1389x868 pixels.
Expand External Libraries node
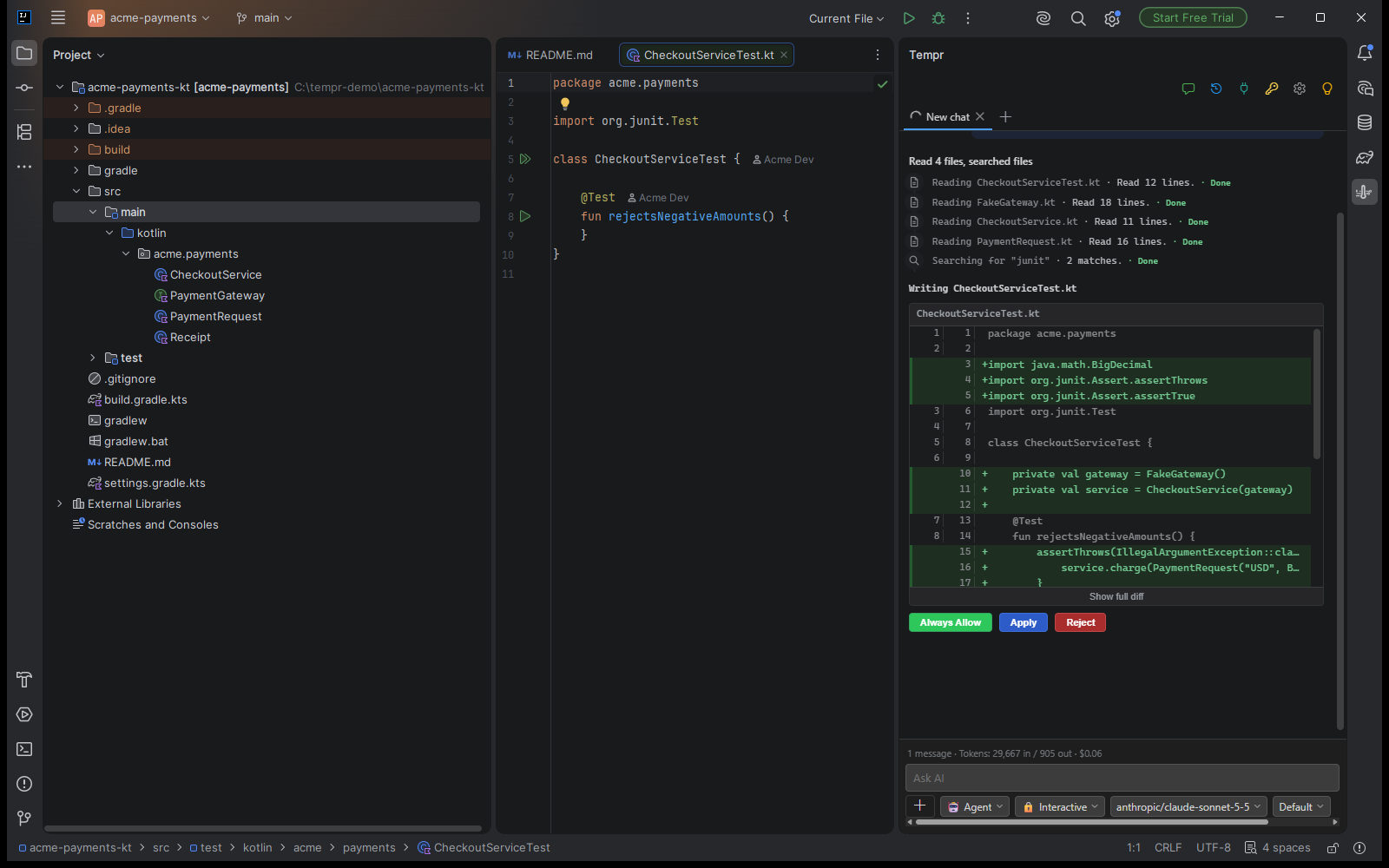click(60, 503)
